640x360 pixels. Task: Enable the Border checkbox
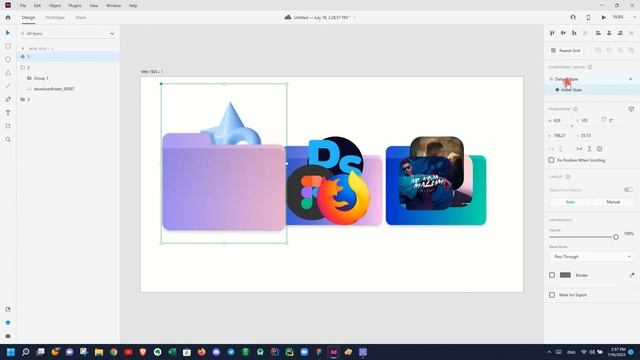(x=552, y=275)
